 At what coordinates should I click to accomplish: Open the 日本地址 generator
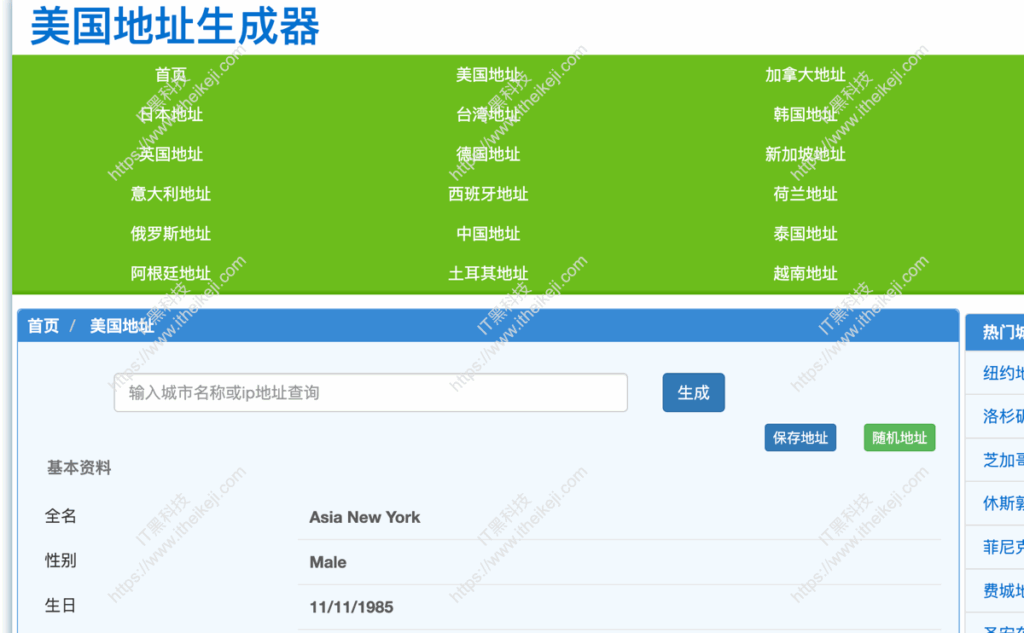pyautogui.click(x=169, y=114)
